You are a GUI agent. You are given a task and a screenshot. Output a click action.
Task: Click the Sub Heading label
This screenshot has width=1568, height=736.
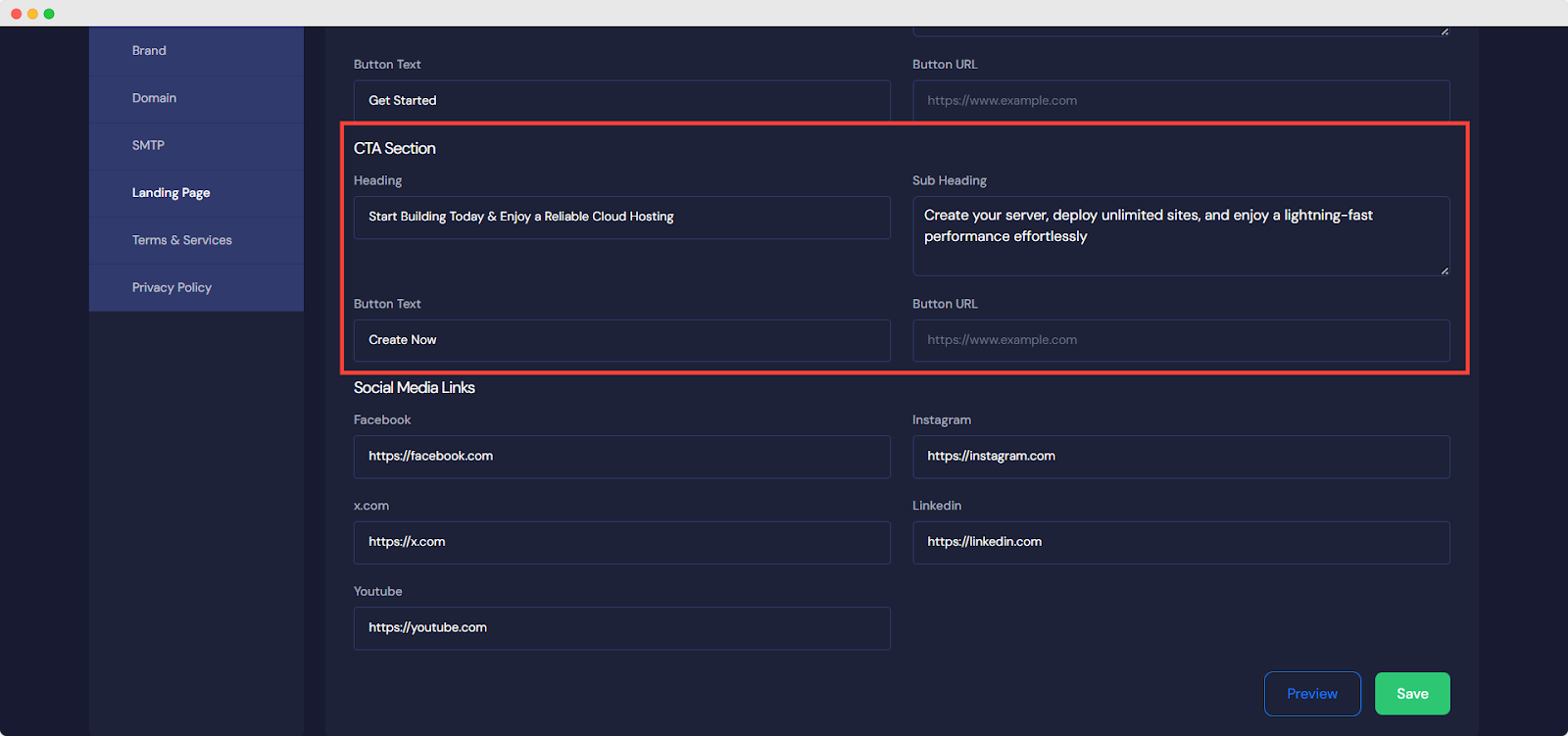(x=950, y=180)
